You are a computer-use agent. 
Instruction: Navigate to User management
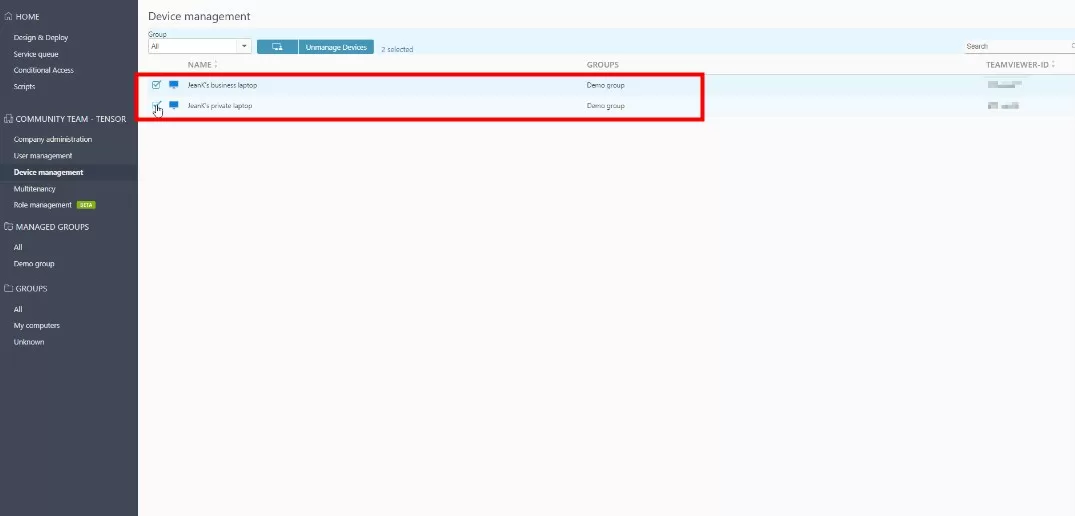(x=43, y=156)
